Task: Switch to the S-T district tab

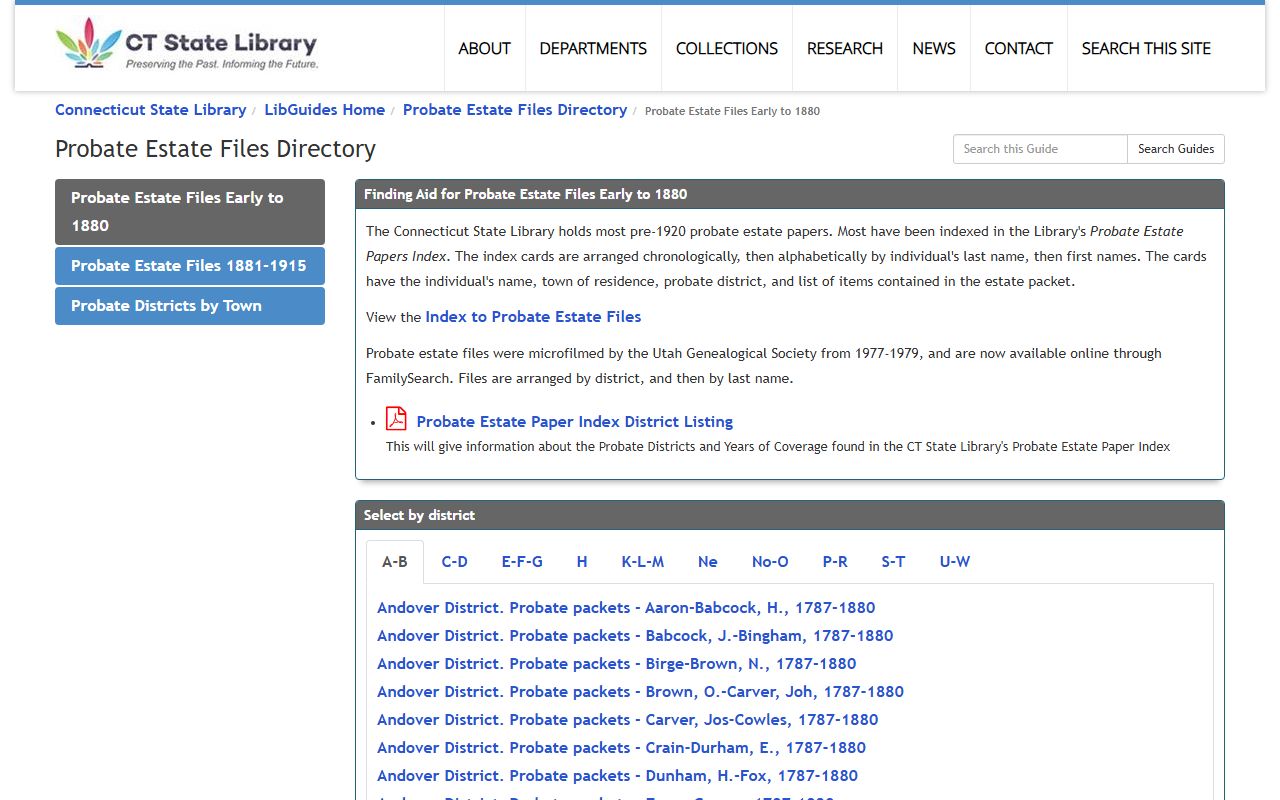Action: [893, 562]
